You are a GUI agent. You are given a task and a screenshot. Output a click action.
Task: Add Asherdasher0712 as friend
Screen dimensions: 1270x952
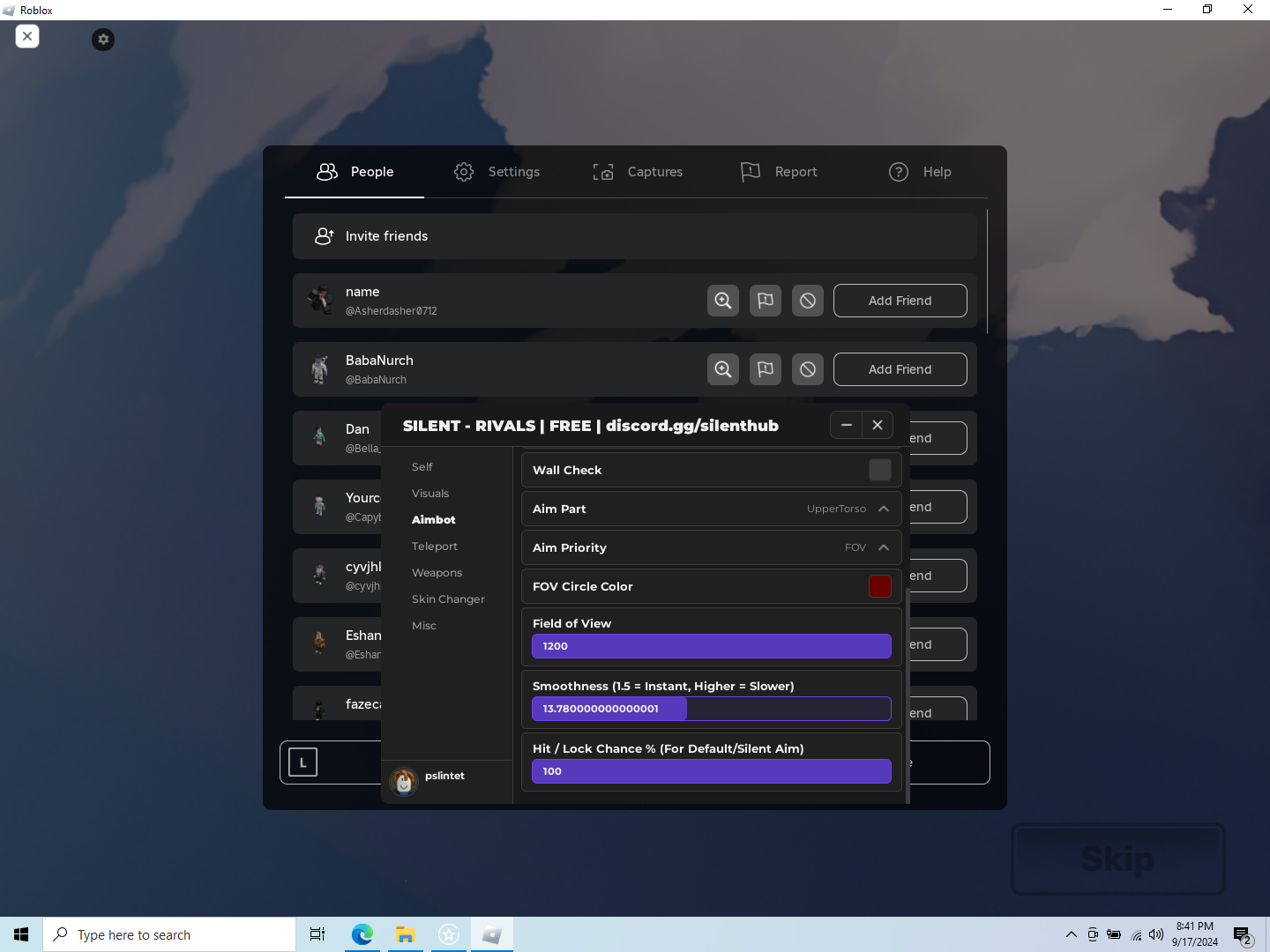coord(900,301)
